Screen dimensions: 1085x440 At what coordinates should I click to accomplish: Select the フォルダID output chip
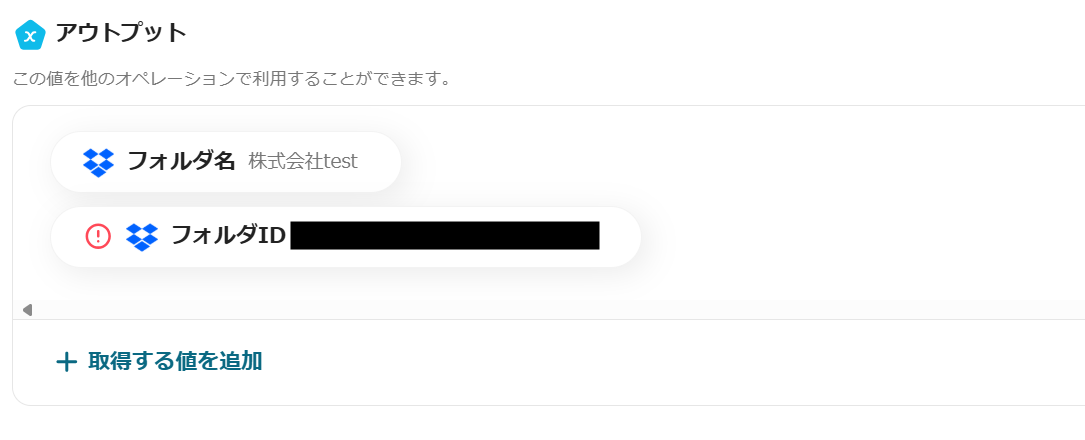pyautogui.click(x=346, y=237)
